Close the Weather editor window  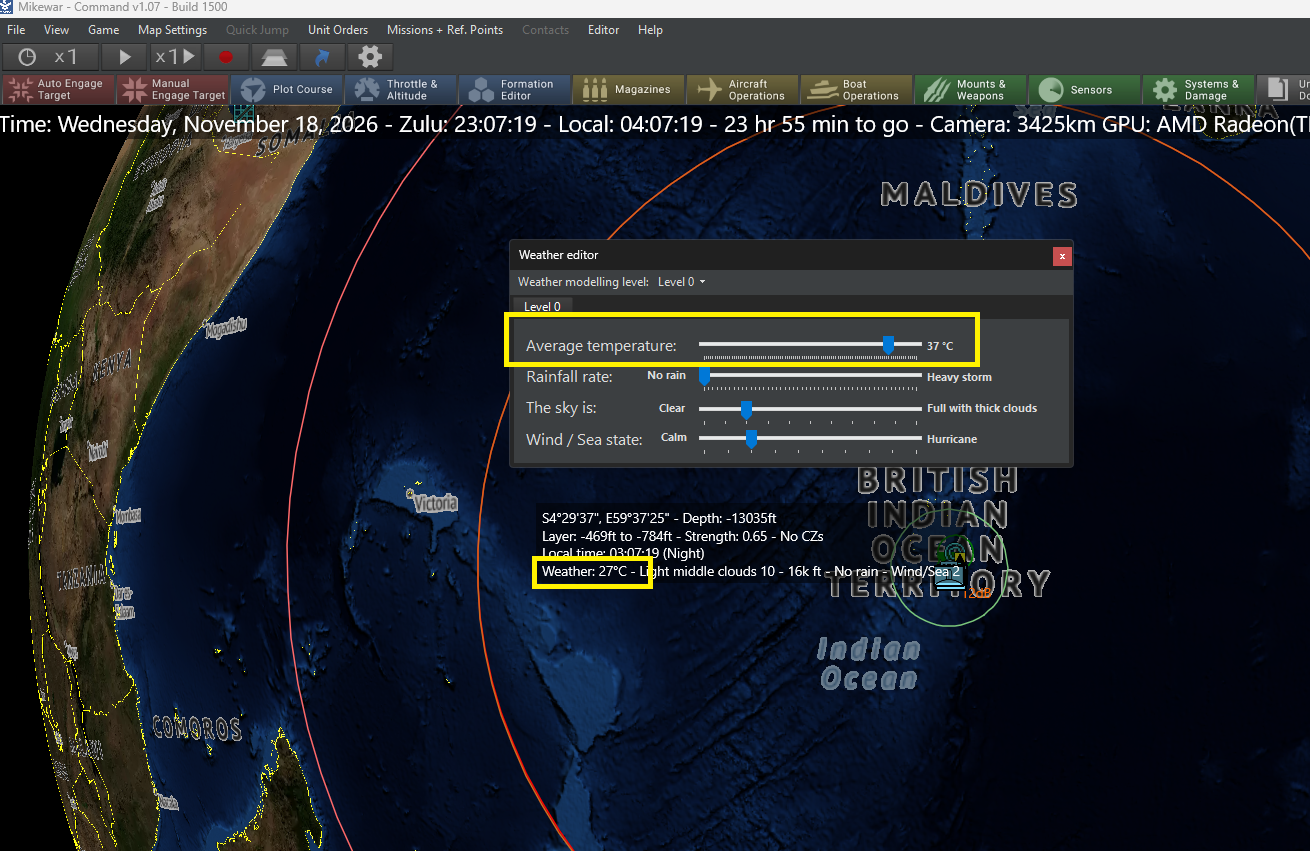coord(1062,256)
